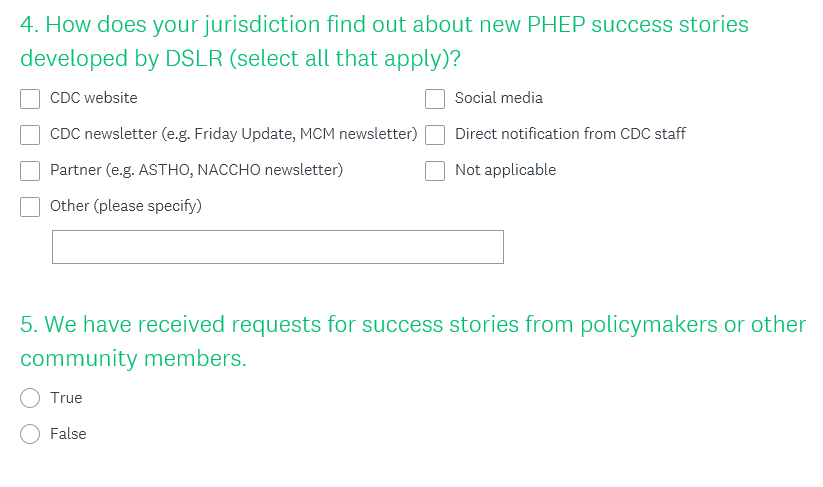This screenshot has height=487, width=823.
Task: Click the 'Other (please specify)' label text
Action: coord(126,206)
